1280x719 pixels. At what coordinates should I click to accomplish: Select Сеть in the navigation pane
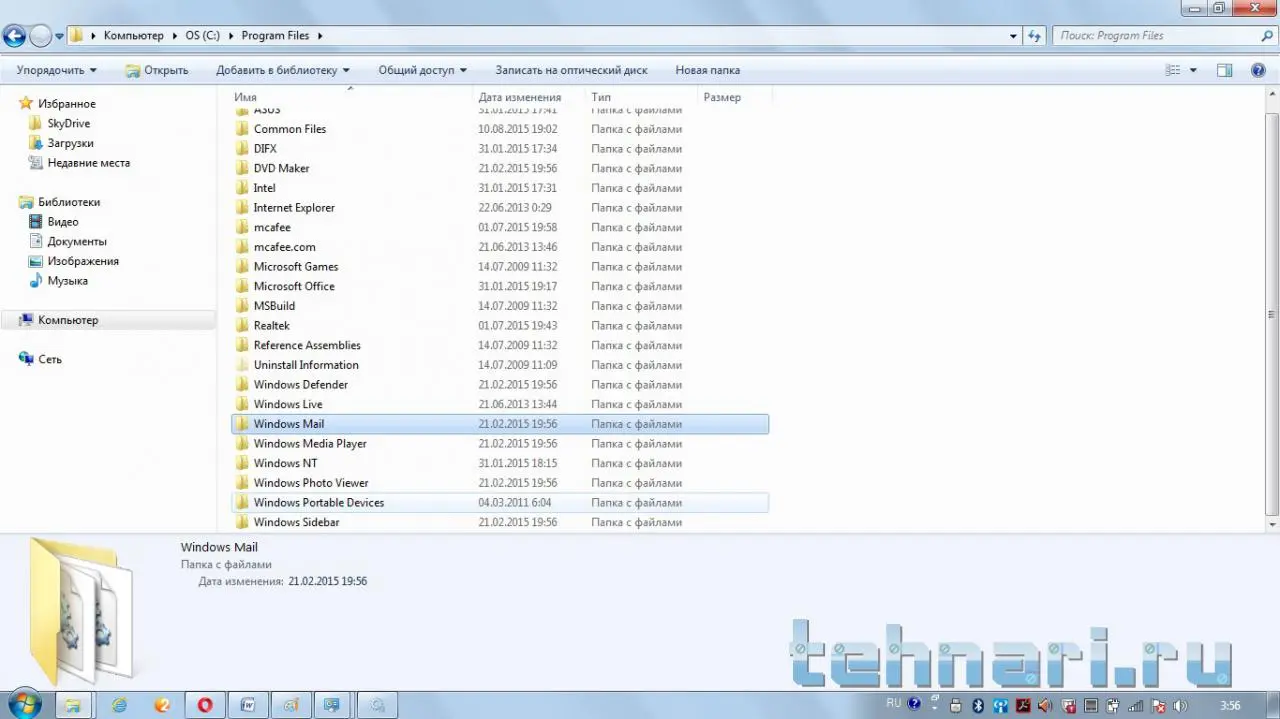pos(49,359)
